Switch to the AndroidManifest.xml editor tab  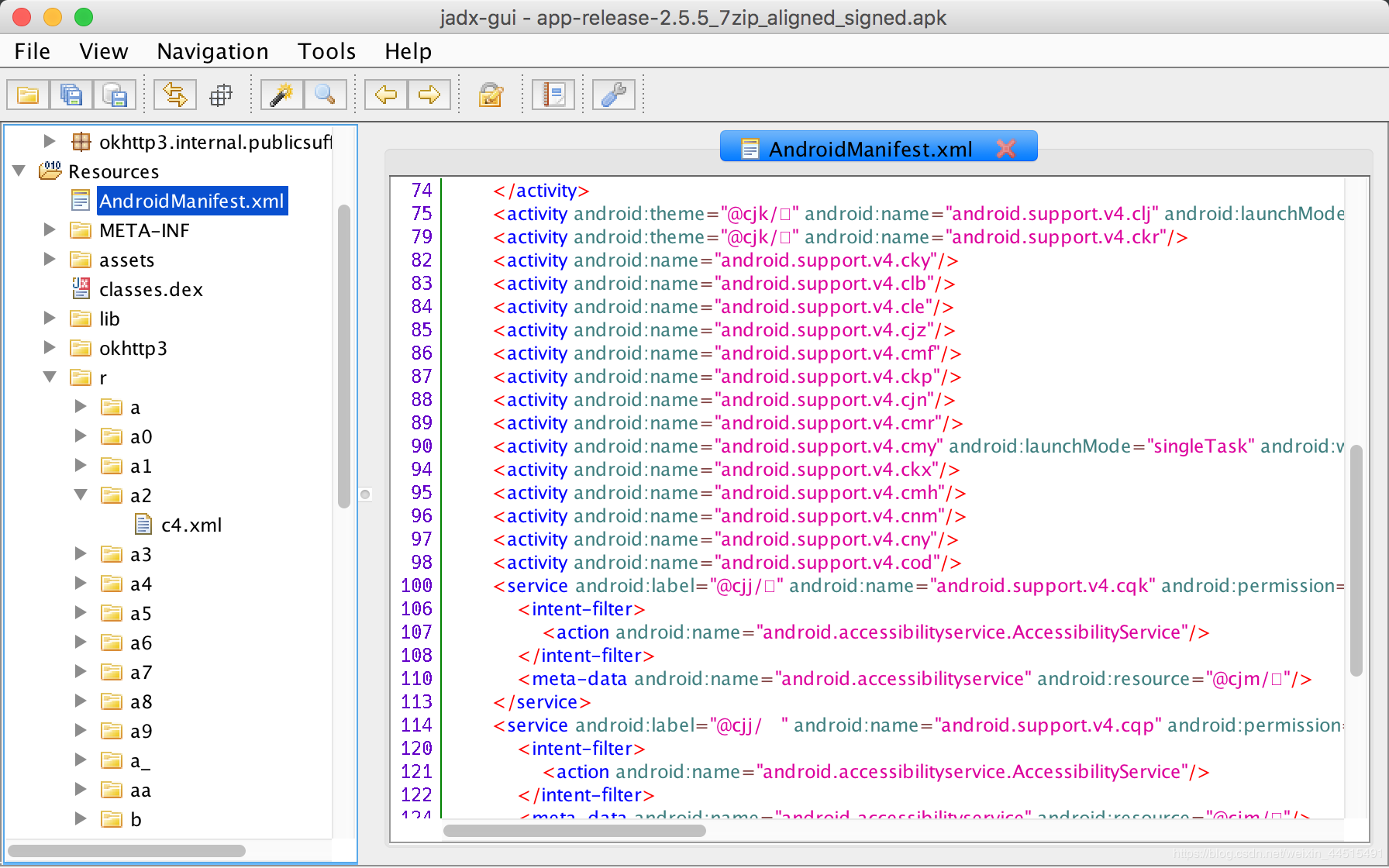click(x=870, y=148)
